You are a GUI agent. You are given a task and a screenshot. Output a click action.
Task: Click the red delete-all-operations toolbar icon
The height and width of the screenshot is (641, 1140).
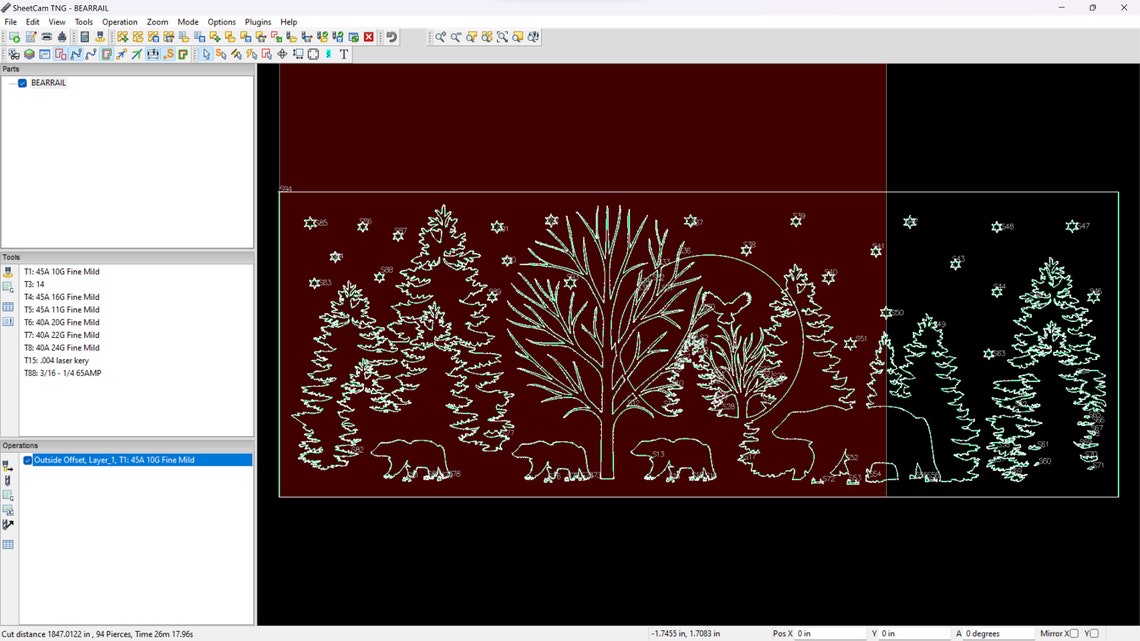pos(368,36)
